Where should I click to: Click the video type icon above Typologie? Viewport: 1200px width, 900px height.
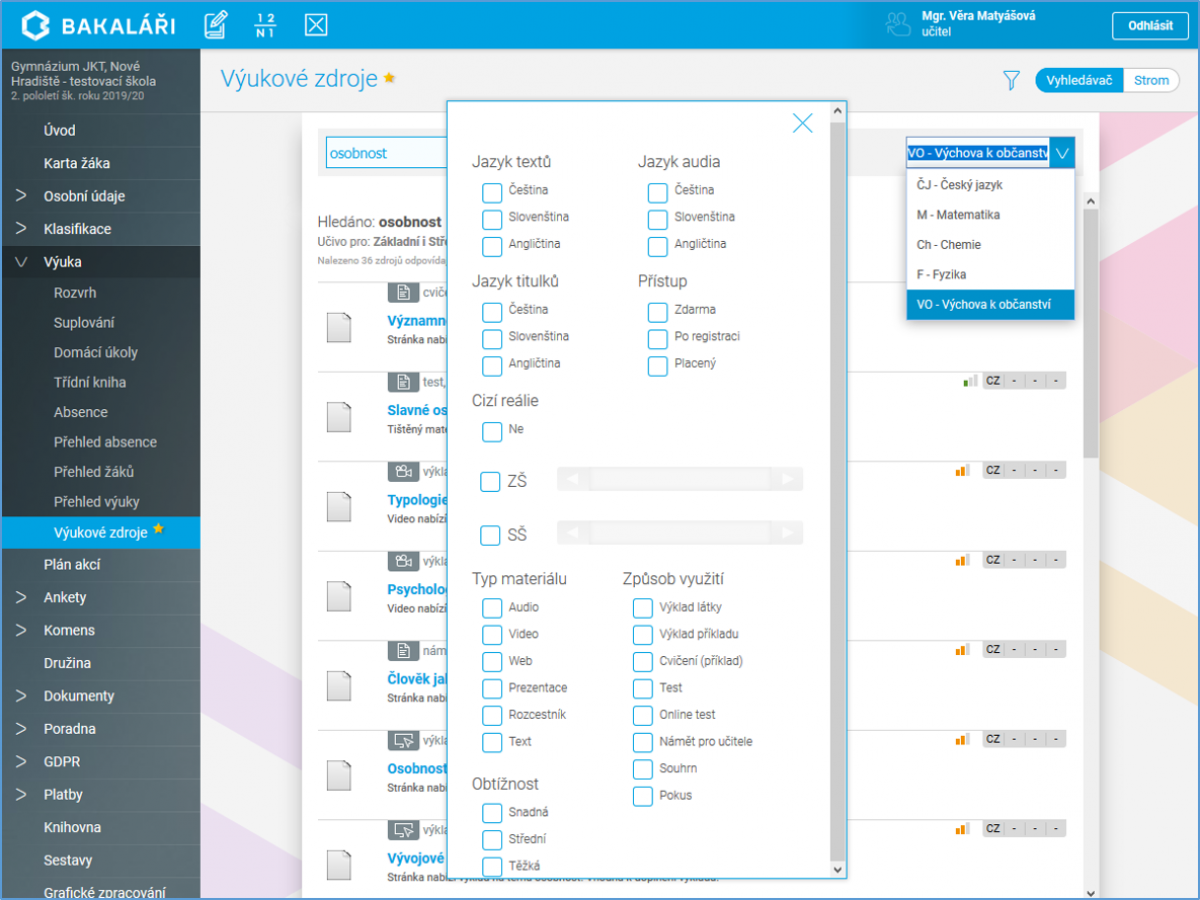tap(403, 471)
